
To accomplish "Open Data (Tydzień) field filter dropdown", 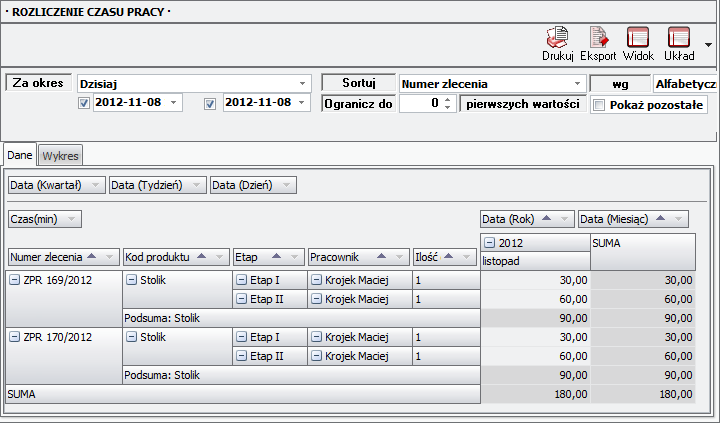I will [x=197, y=185].
